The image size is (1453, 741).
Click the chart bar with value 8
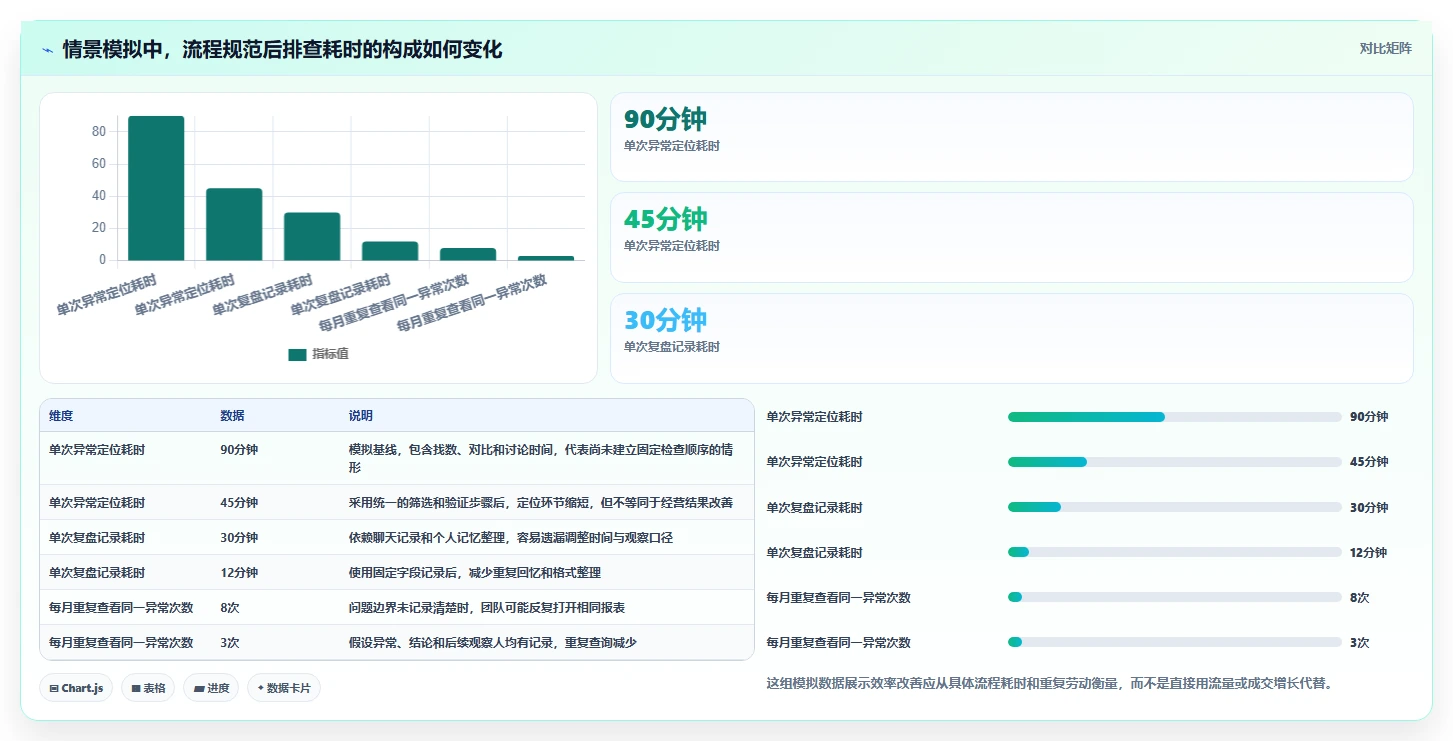tap(468, 254)
